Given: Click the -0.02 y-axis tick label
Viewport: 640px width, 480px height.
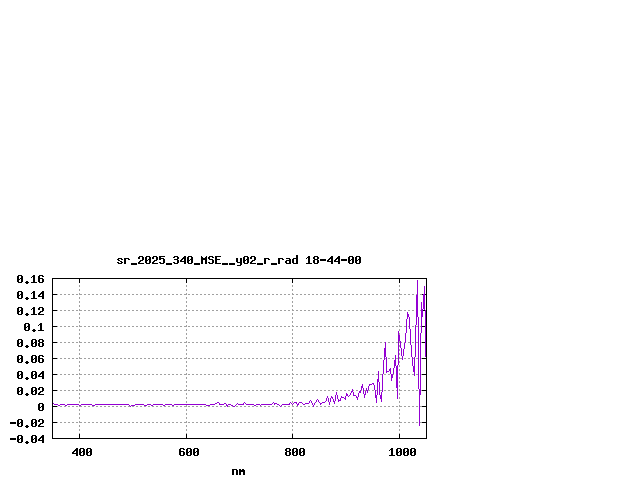Looking at the screenshot, I should [x=27, y=423].
